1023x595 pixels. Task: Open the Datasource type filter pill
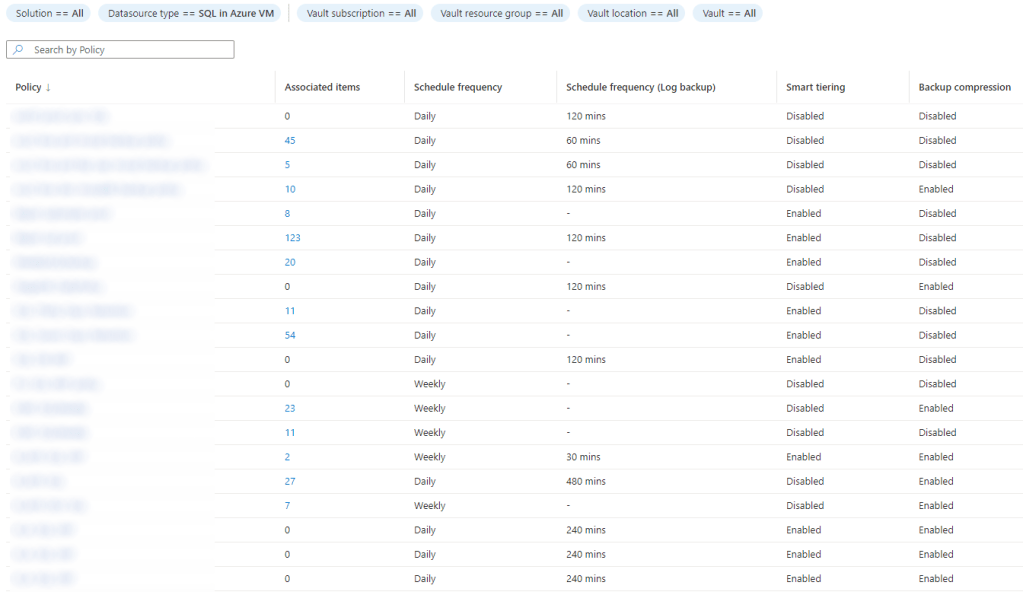click(x=190, y=14)
